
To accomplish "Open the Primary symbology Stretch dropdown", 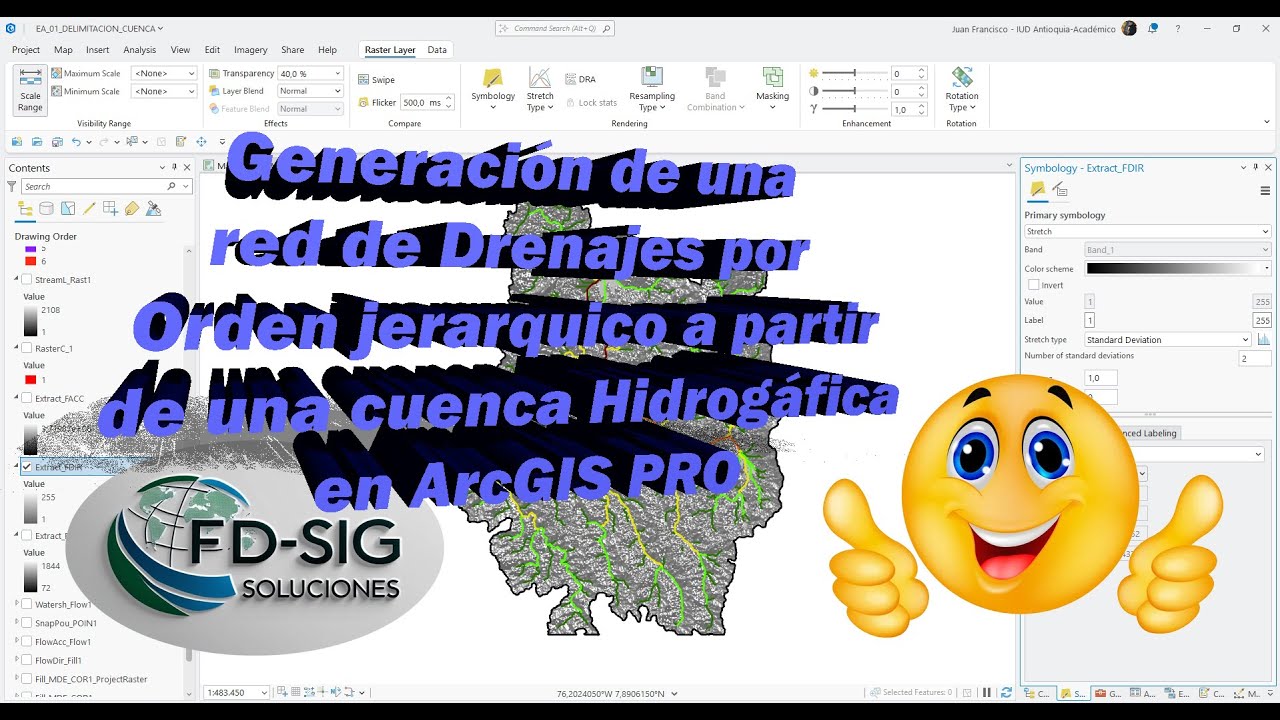I will click(x=1148, y=231).
